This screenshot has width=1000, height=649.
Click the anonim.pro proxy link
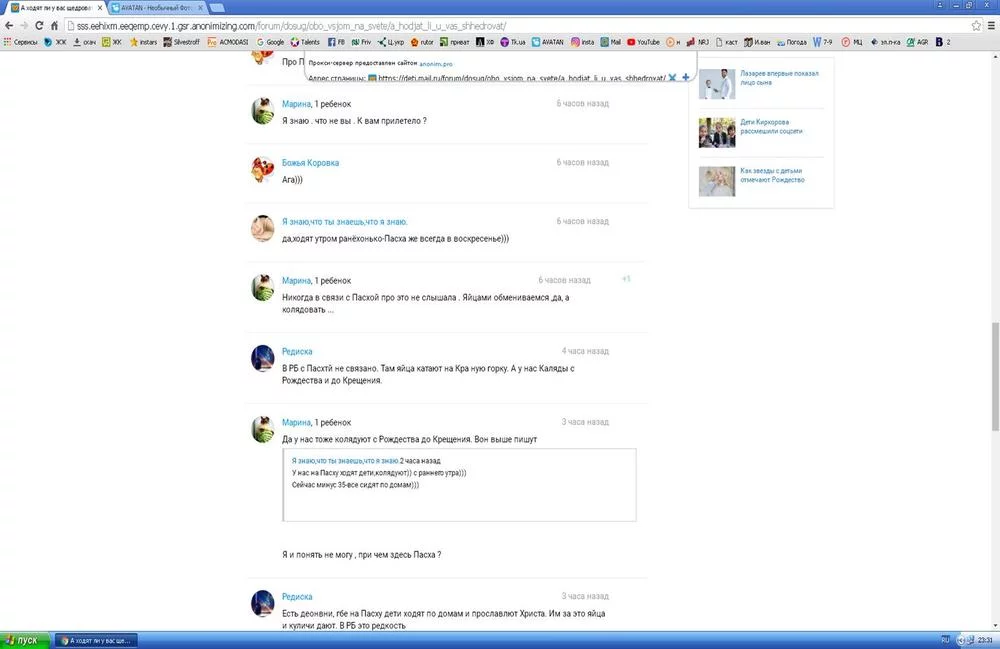coord(436,64)
